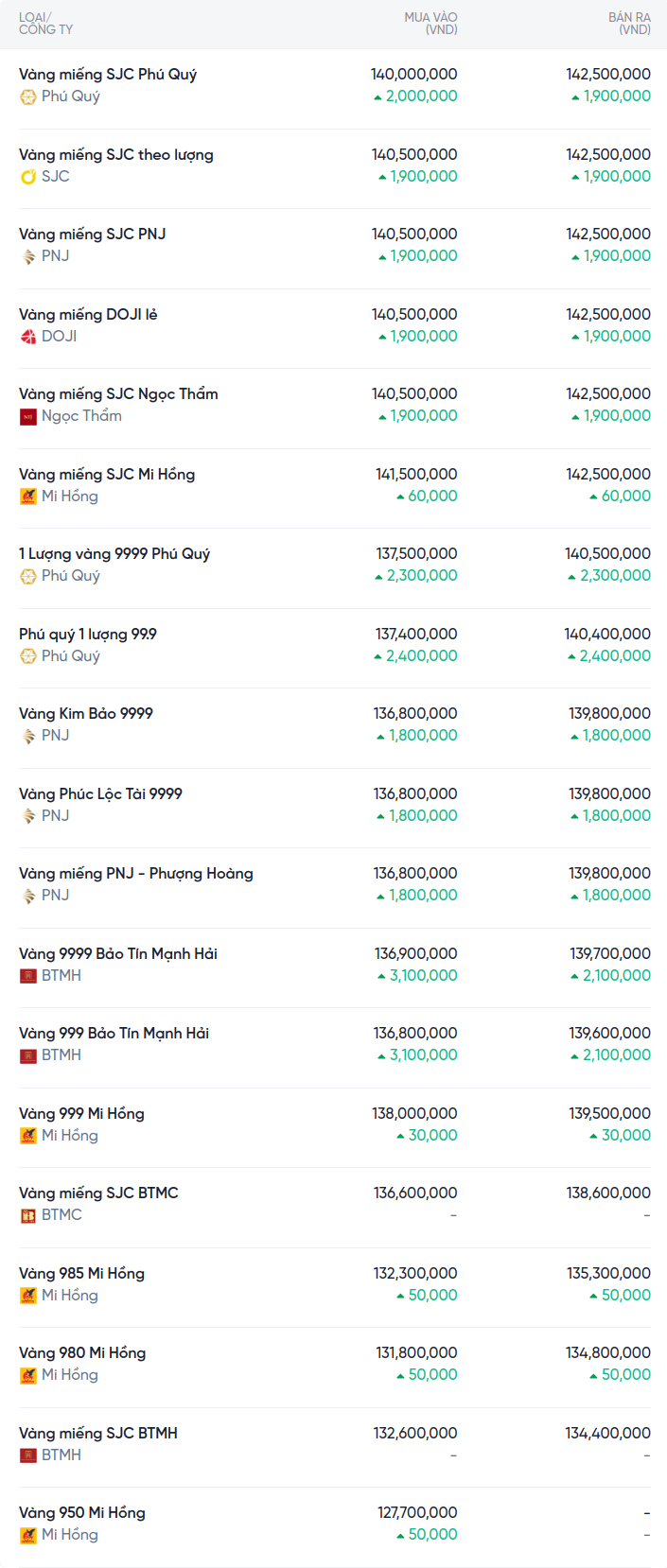667x1568 pixels.
Task: Click PNJ logo under Vàng Kim Bảo 9999
Action: point(28,736)
